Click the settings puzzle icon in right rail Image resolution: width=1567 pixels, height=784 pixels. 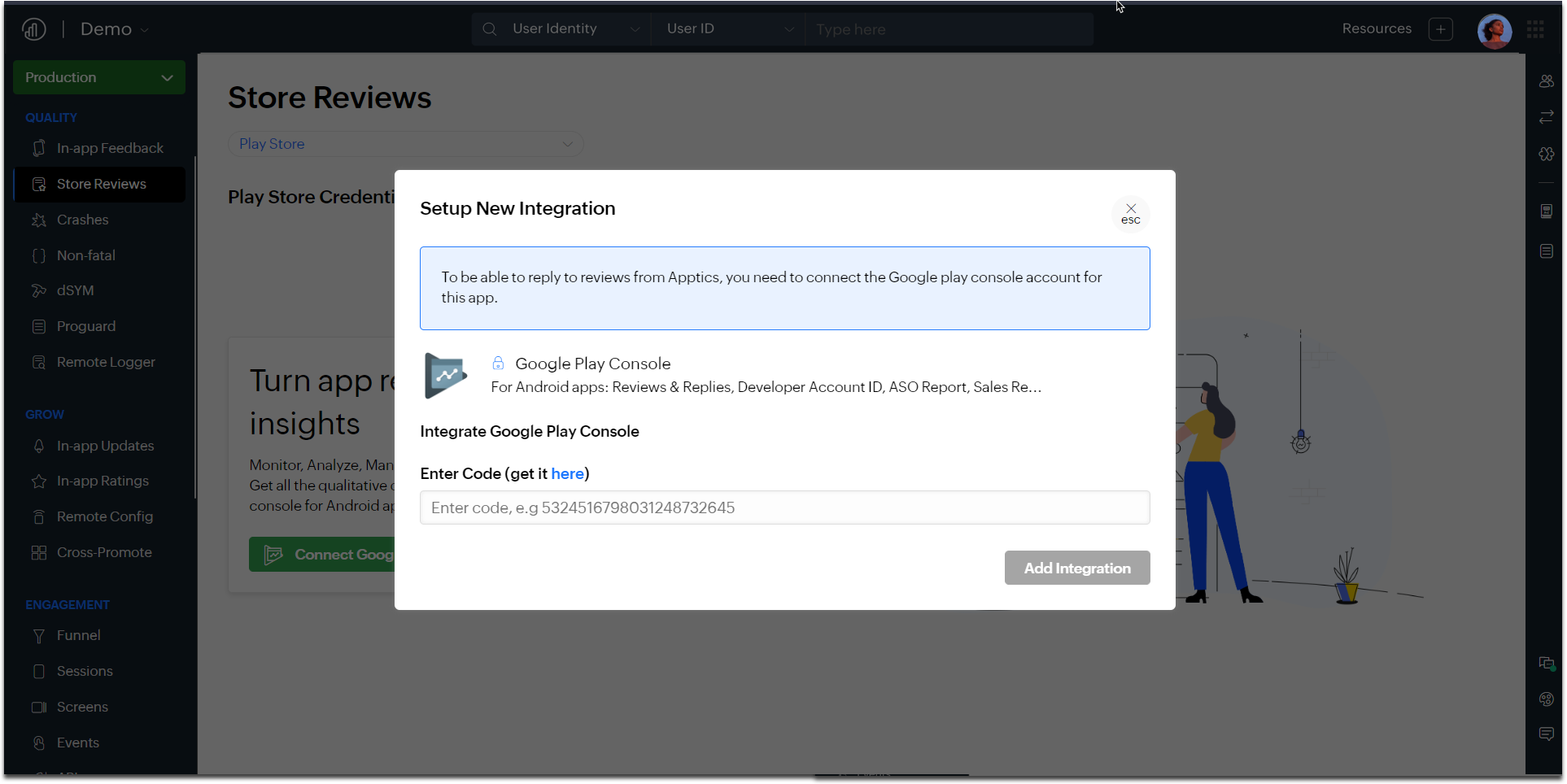point(1546,154)
